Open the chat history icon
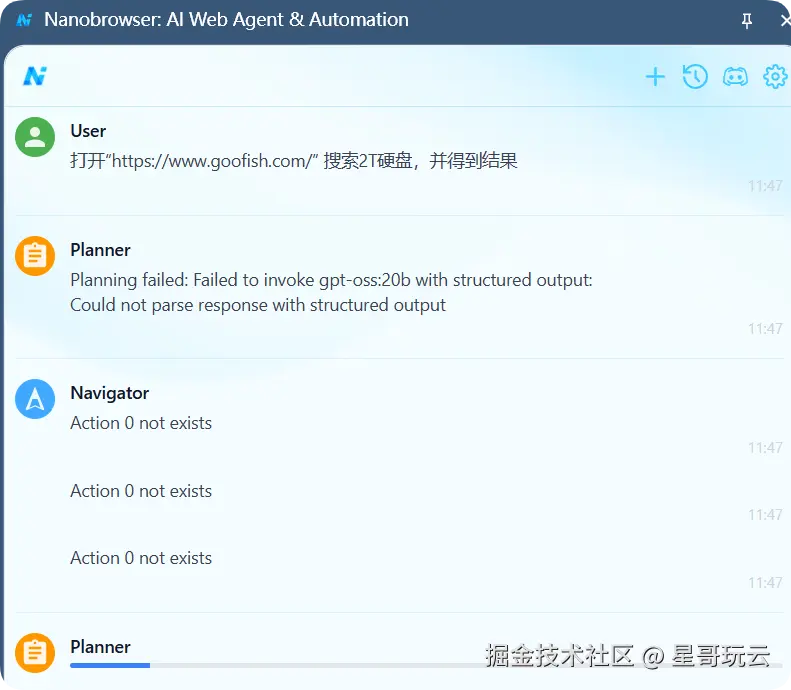 [695, 77]
